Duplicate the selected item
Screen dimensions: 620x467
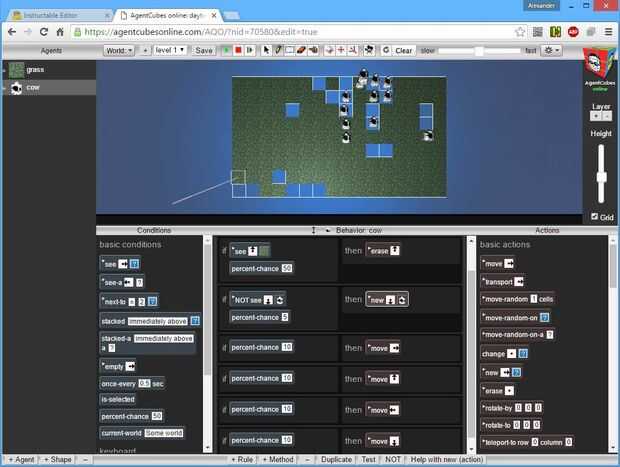click(x=336, y=459)
